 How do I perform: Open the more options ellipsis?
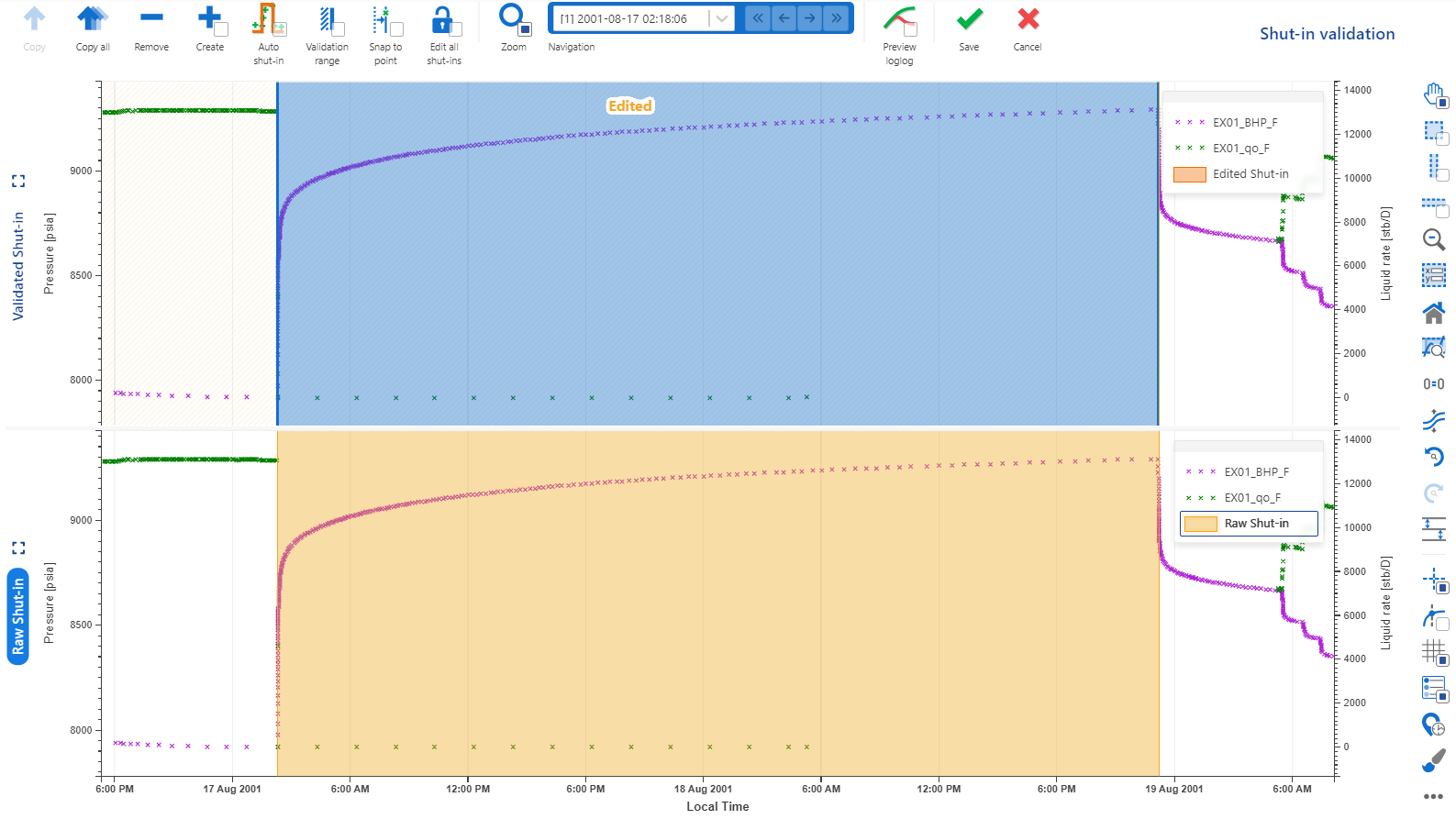pos(1434,796)
